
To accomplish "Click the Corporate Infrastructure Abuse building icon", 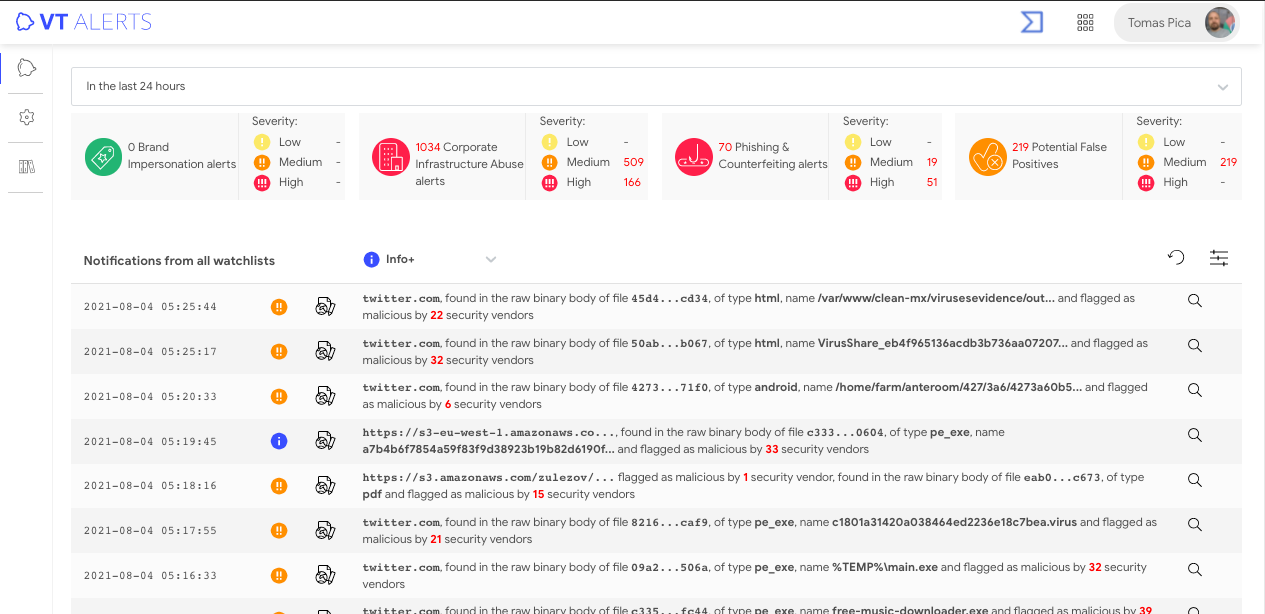I will click(x=391, y=157).
